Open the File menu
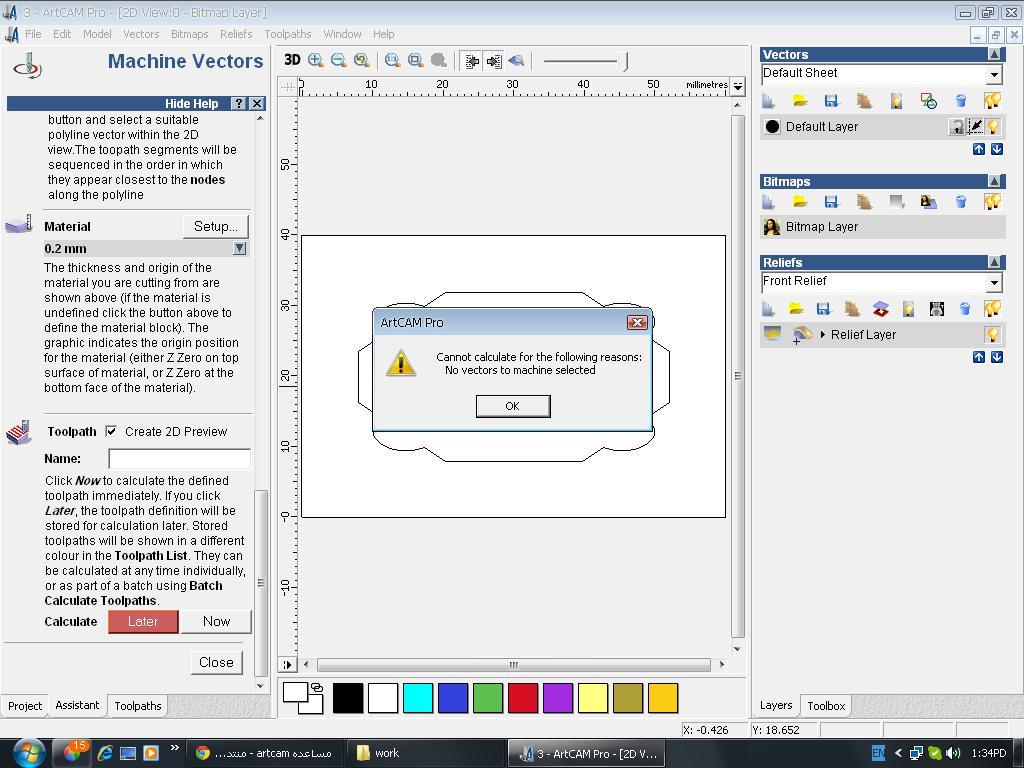Image resolution: width=1024 pixels, height=768 pixels. click(x=33, y=34)
